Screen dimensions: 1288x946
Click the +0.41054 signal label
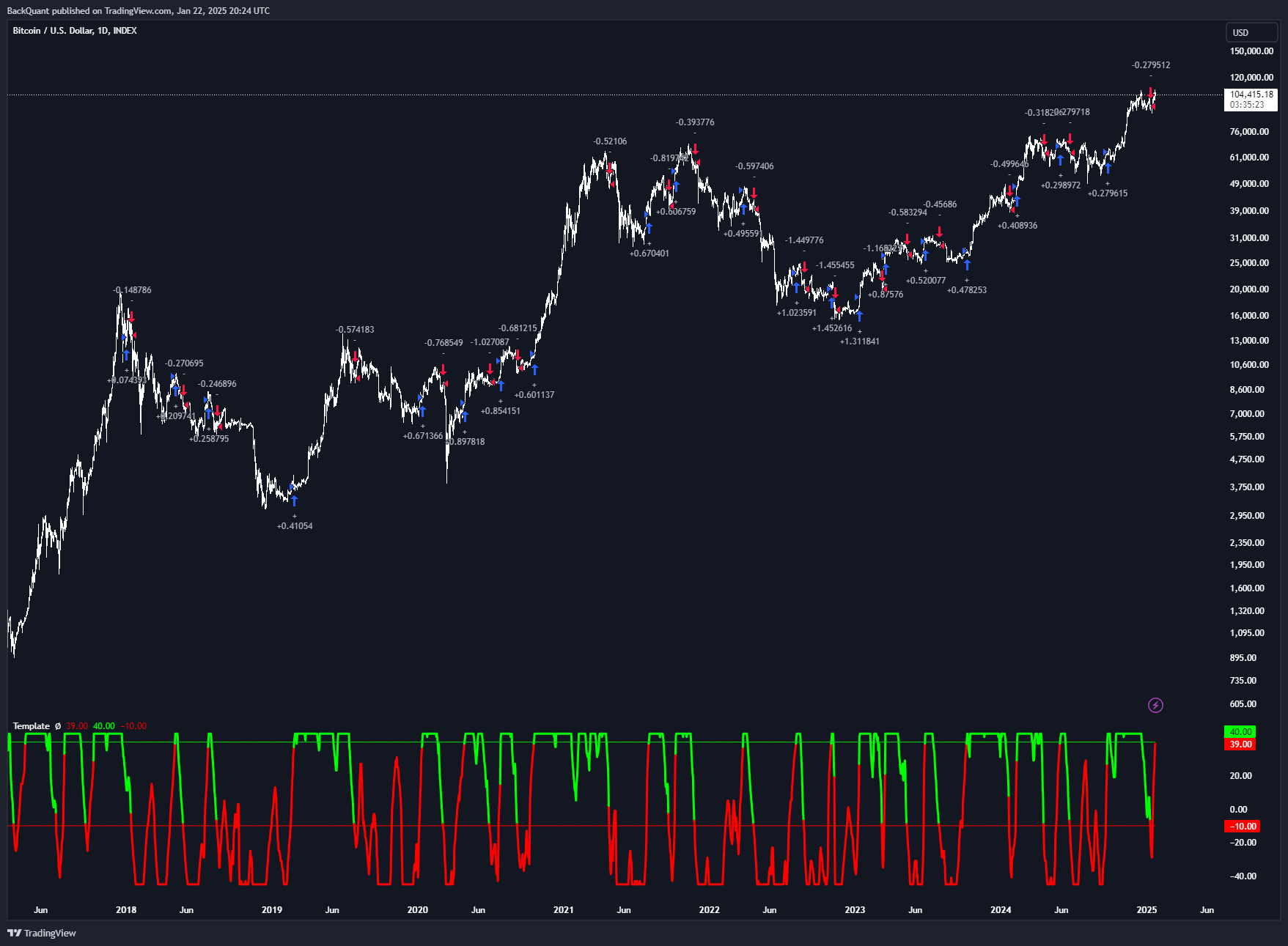click(x=295, y=526)
